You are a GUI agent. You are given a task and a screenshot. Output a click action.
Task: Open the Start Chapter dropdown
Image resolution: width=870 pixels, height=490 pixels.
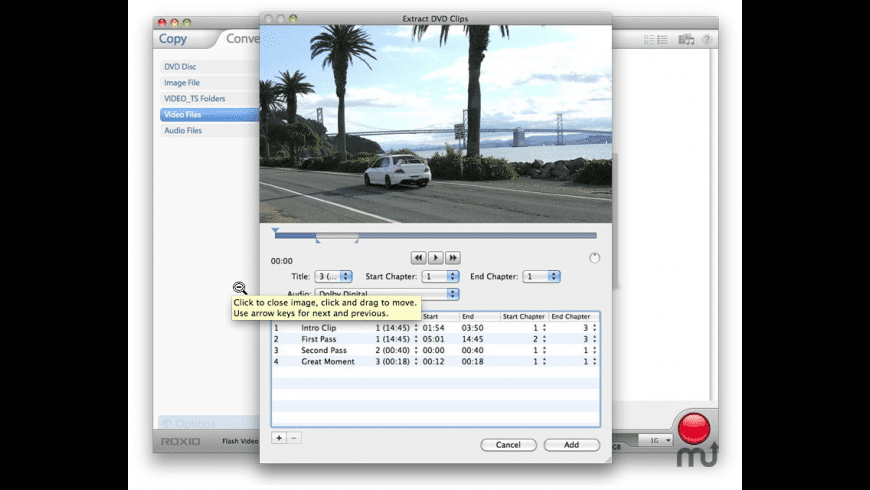440,276
